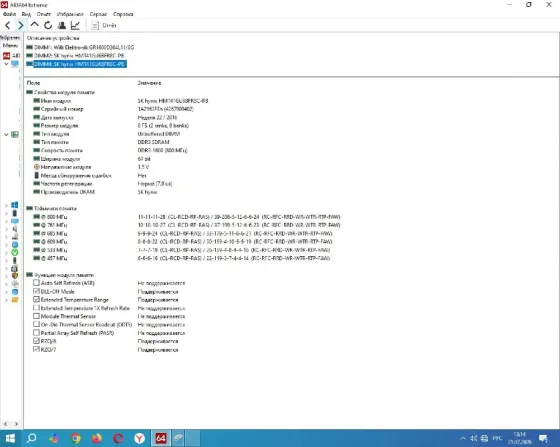Image resolution: width=560 pixels, height=447 pixels.
Task: Toggle the Extended Temperature Range checkbox
Action: (36, 299)
